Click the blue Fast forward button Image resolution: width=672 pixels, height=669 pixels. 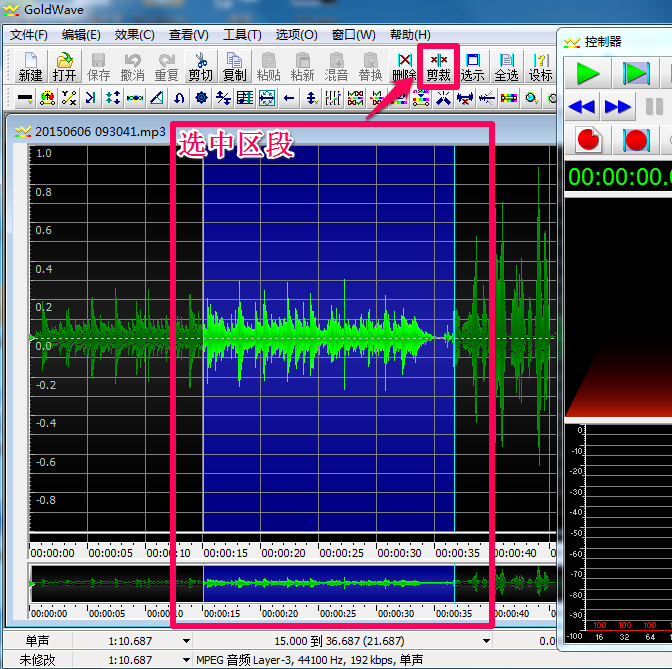point(618,107)
